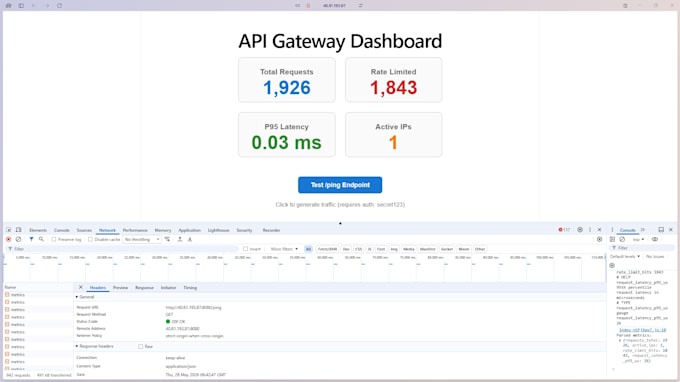Open the Preview tab of request
The height and width of the screenshot is (382, 680).
point(121,287)
